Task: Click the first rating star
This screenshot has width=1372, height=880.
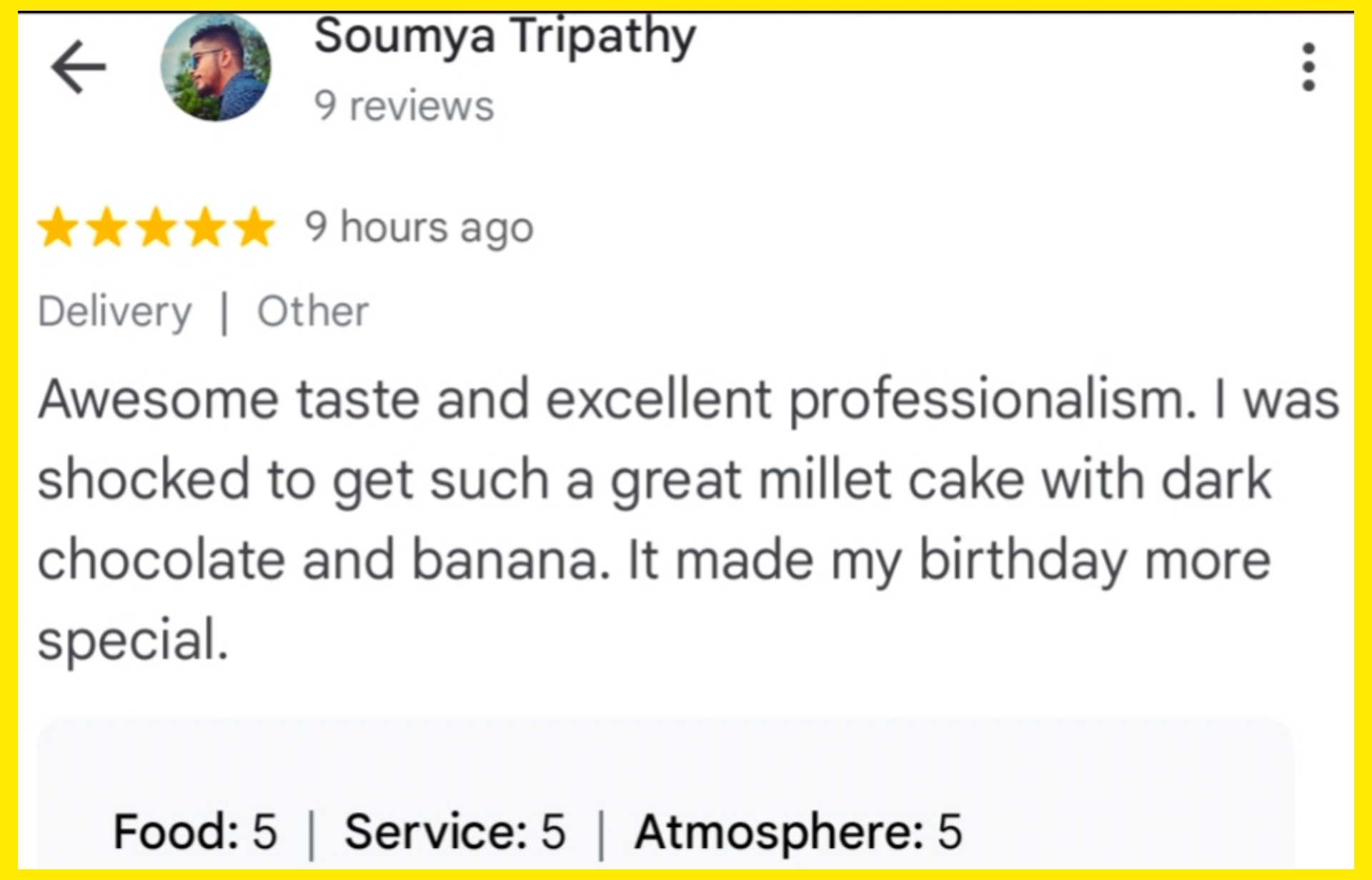Action: 58,227
